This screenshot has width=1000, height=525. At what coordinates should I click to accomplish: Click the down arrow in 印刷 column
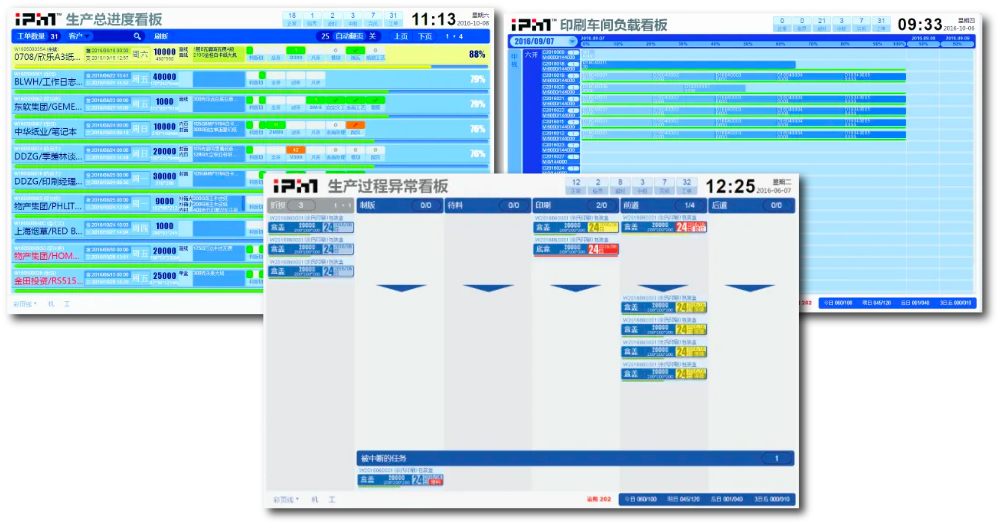coord(575,288)
